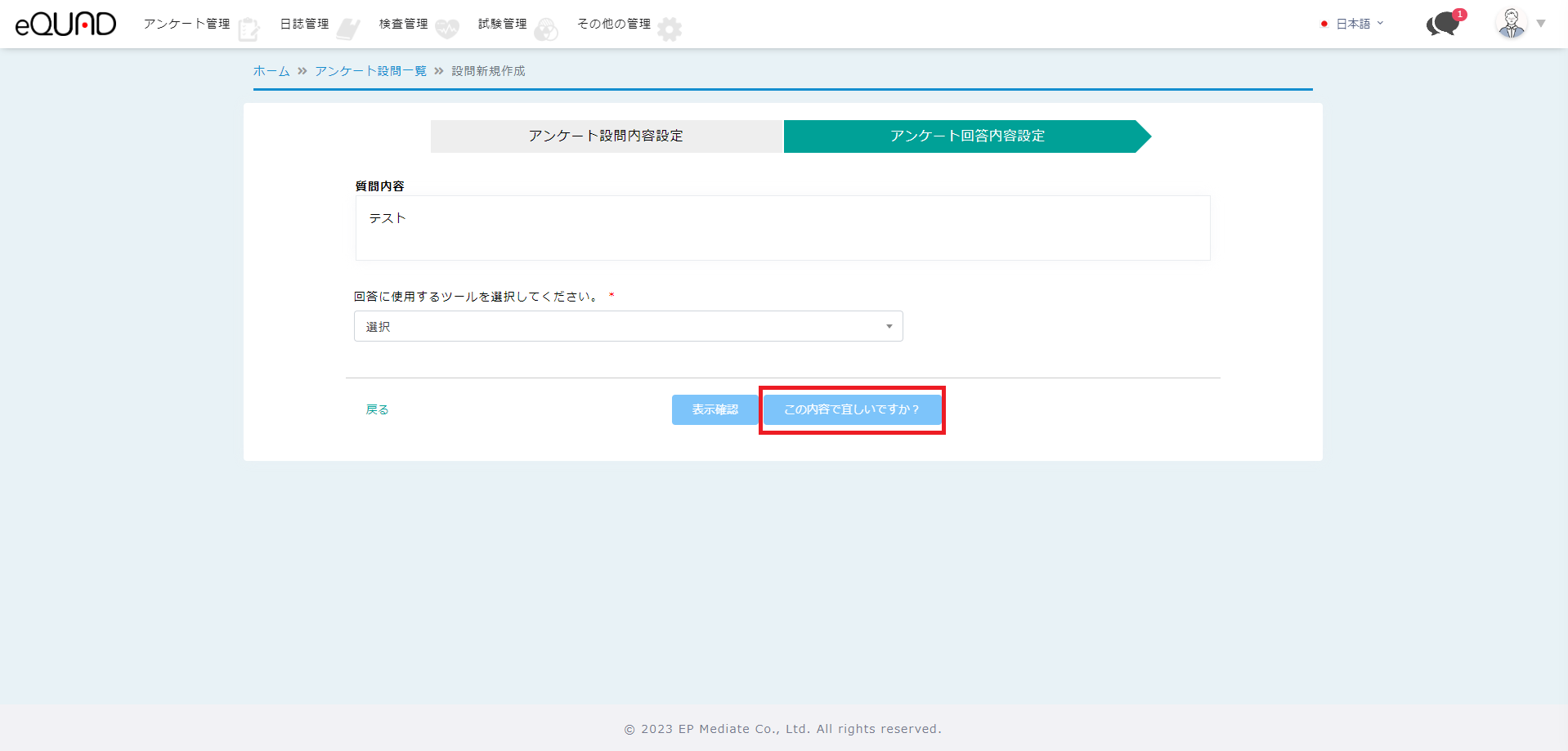Open the chat messages notification icon
1568x751 pixels.
1443,25
